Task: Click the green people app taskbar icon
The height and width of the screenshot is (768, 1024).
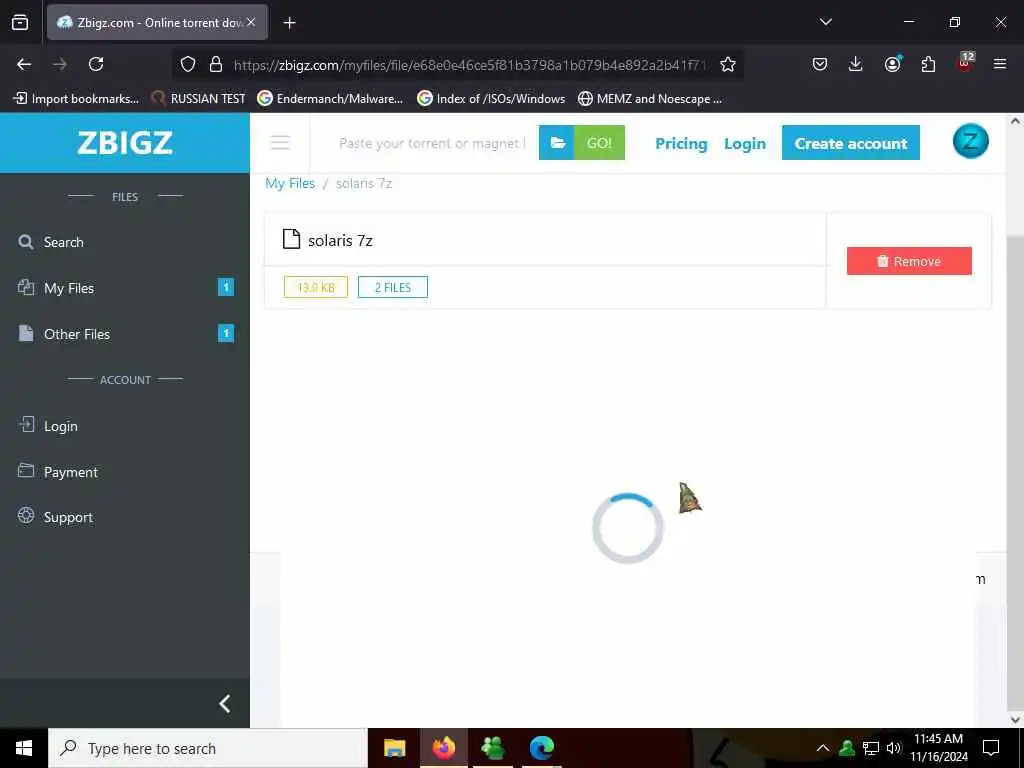Action: point(492,748)
